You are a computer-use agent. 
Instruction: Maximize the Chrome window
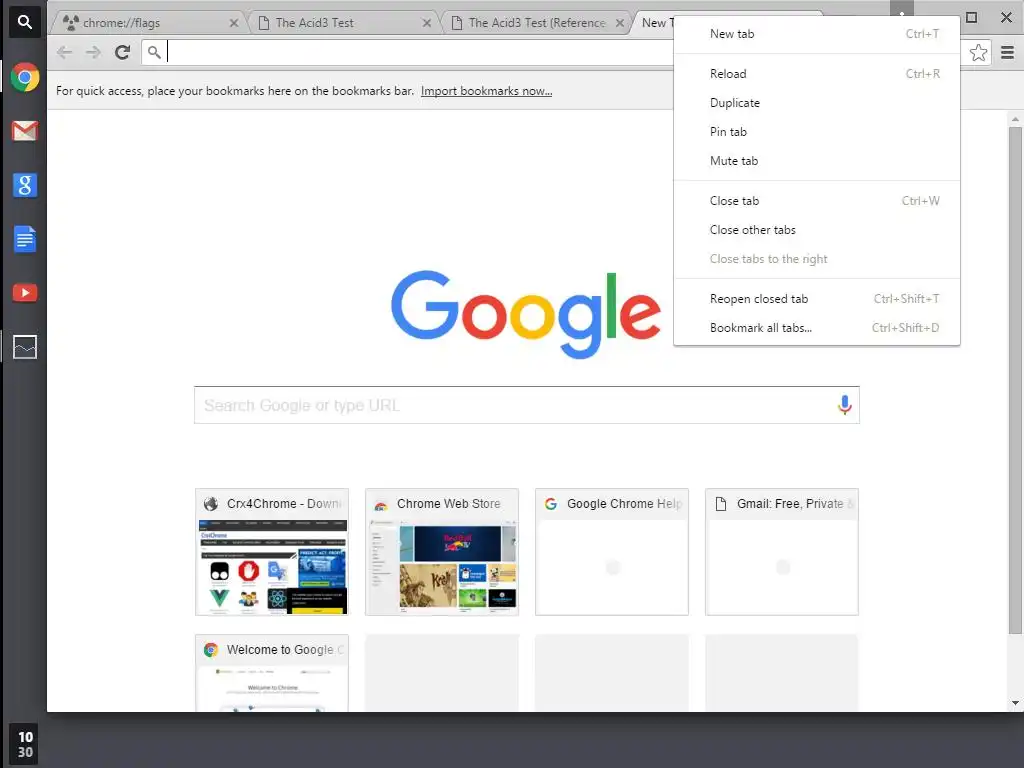(x=972, y=18)
